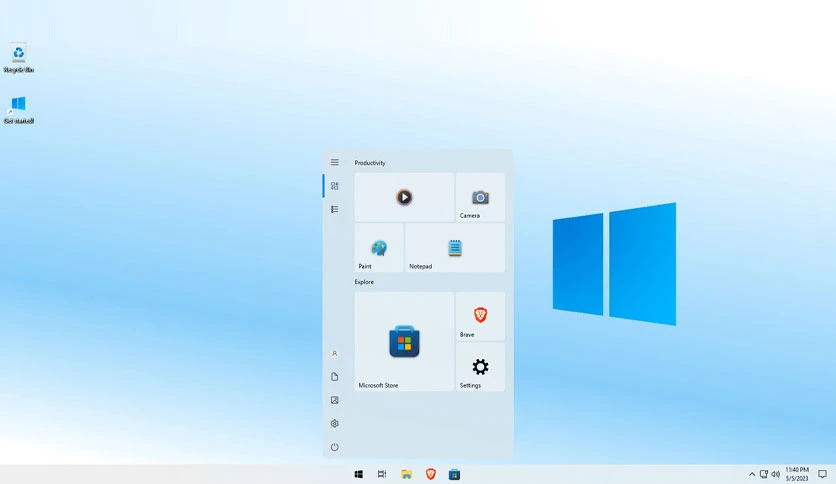Viewport: 836px width, 484px height.
Task: Show hidden icons in system tray
Action: tap(752, 474)
